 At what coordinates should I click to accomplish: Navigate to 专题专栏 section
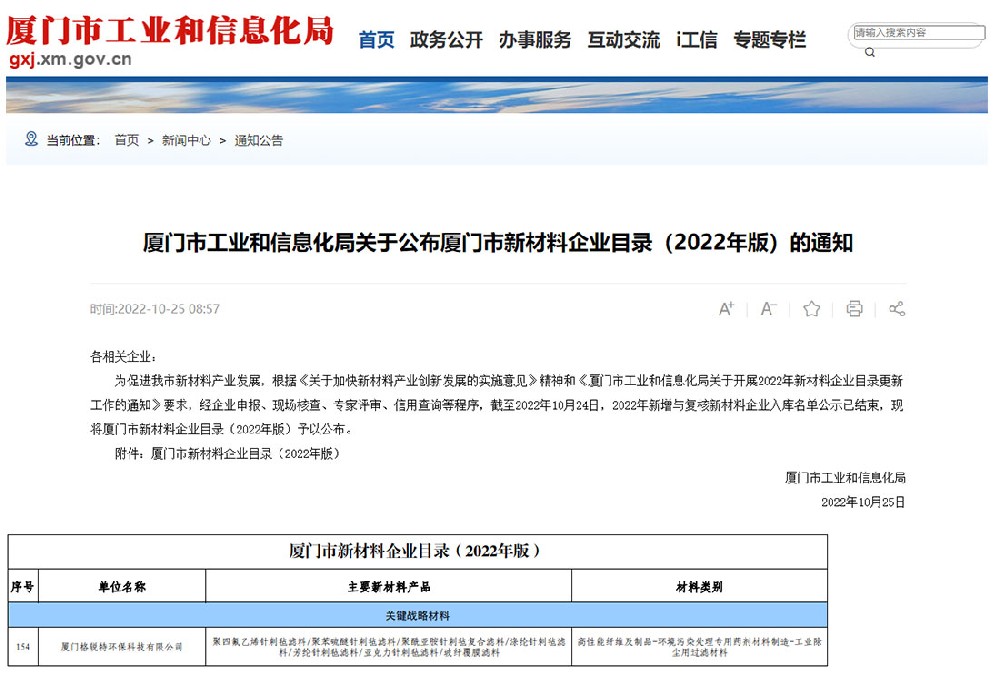point(769,40)
